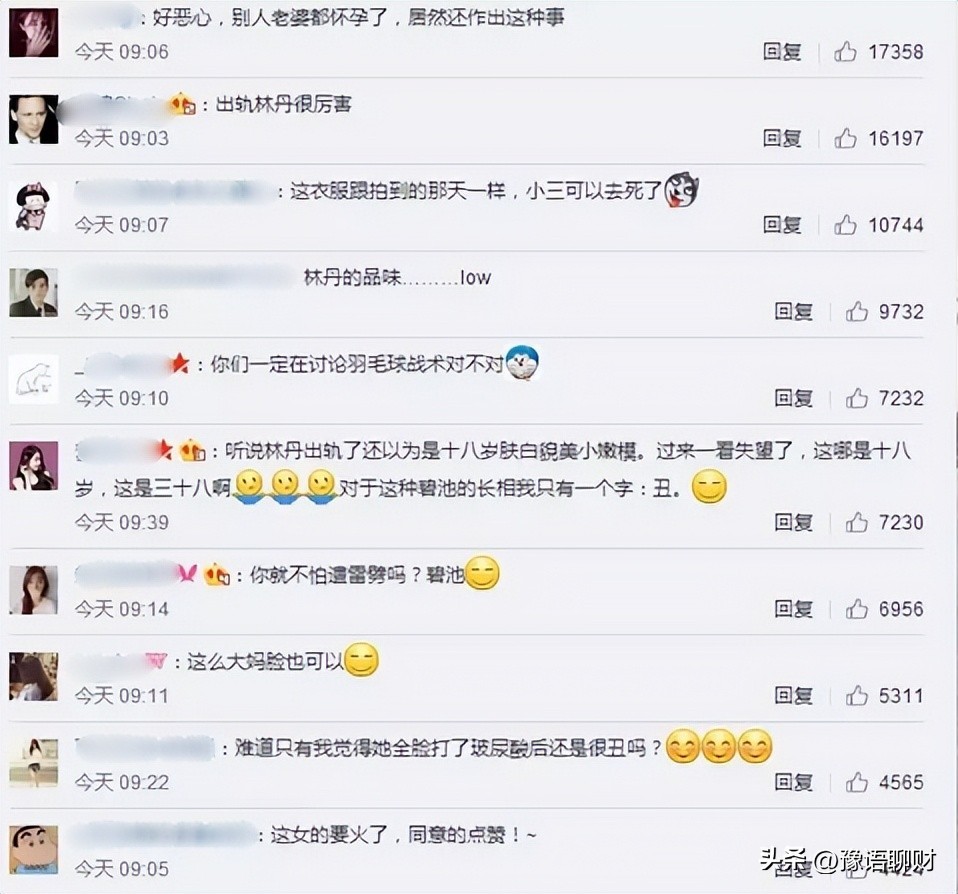
Task: Open the VIP badge on the 09:03 username
Action: click(x=183, y=105)
